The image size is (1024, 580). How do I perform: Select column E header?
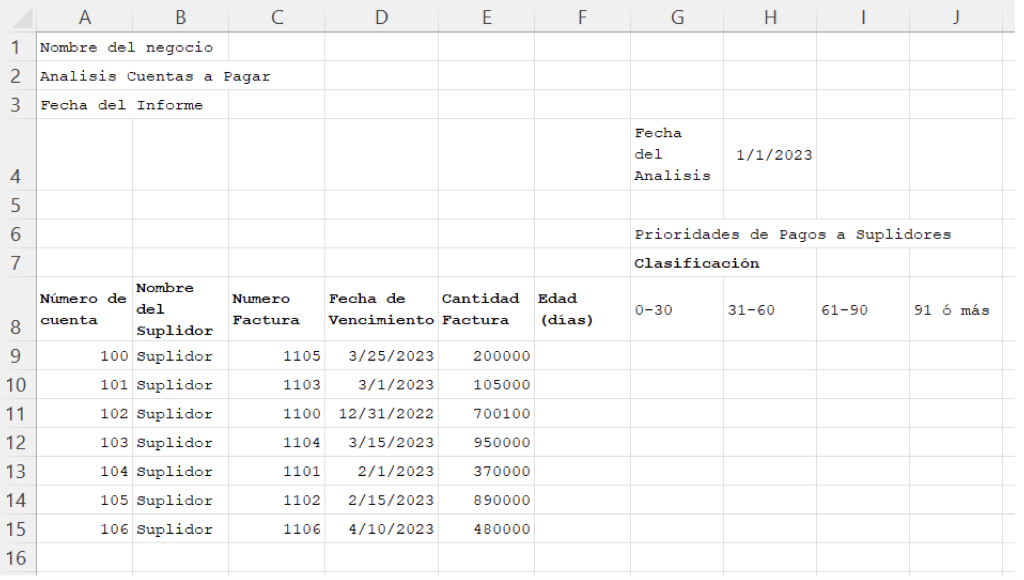486,16
